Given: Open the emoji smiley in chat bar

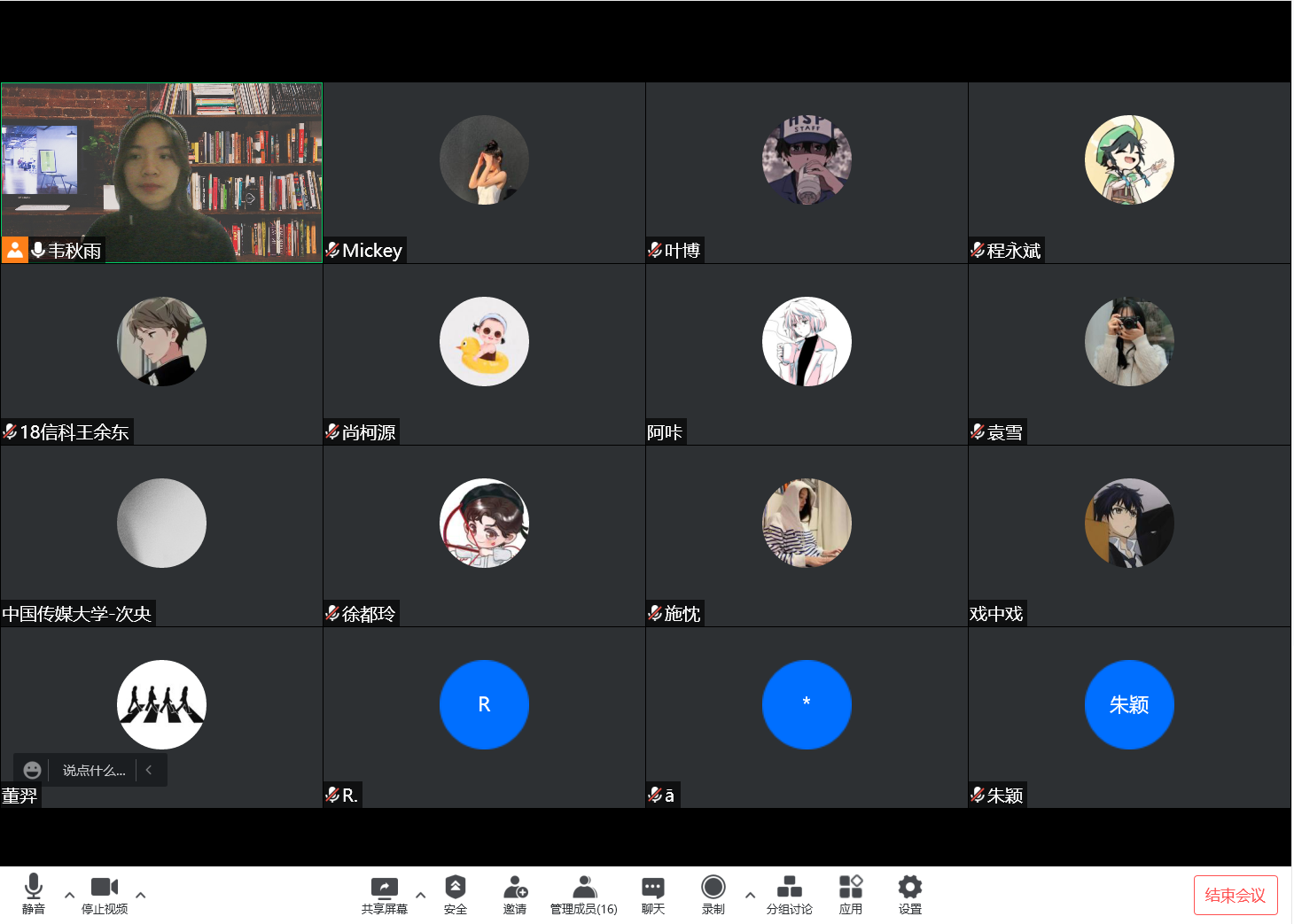Looking at the screenshot, I should (x=33, y=771).
